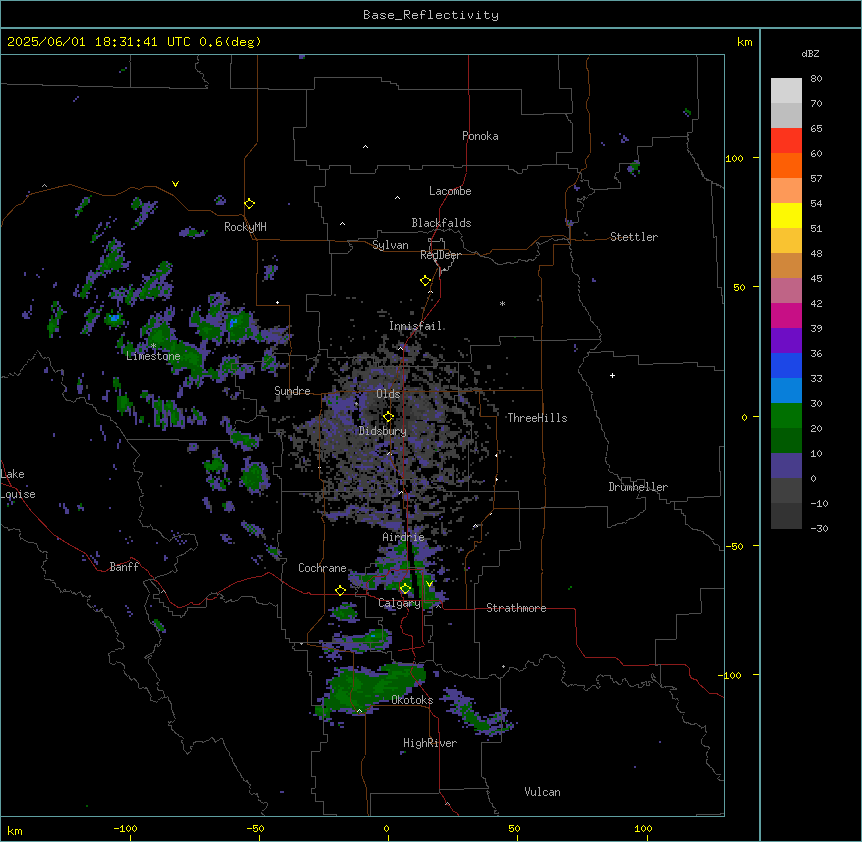Viewport: 862px width, 842px height.
Task: Pick the light blue 30-33 dBZ swatch
Action: [x=786, y=391]
